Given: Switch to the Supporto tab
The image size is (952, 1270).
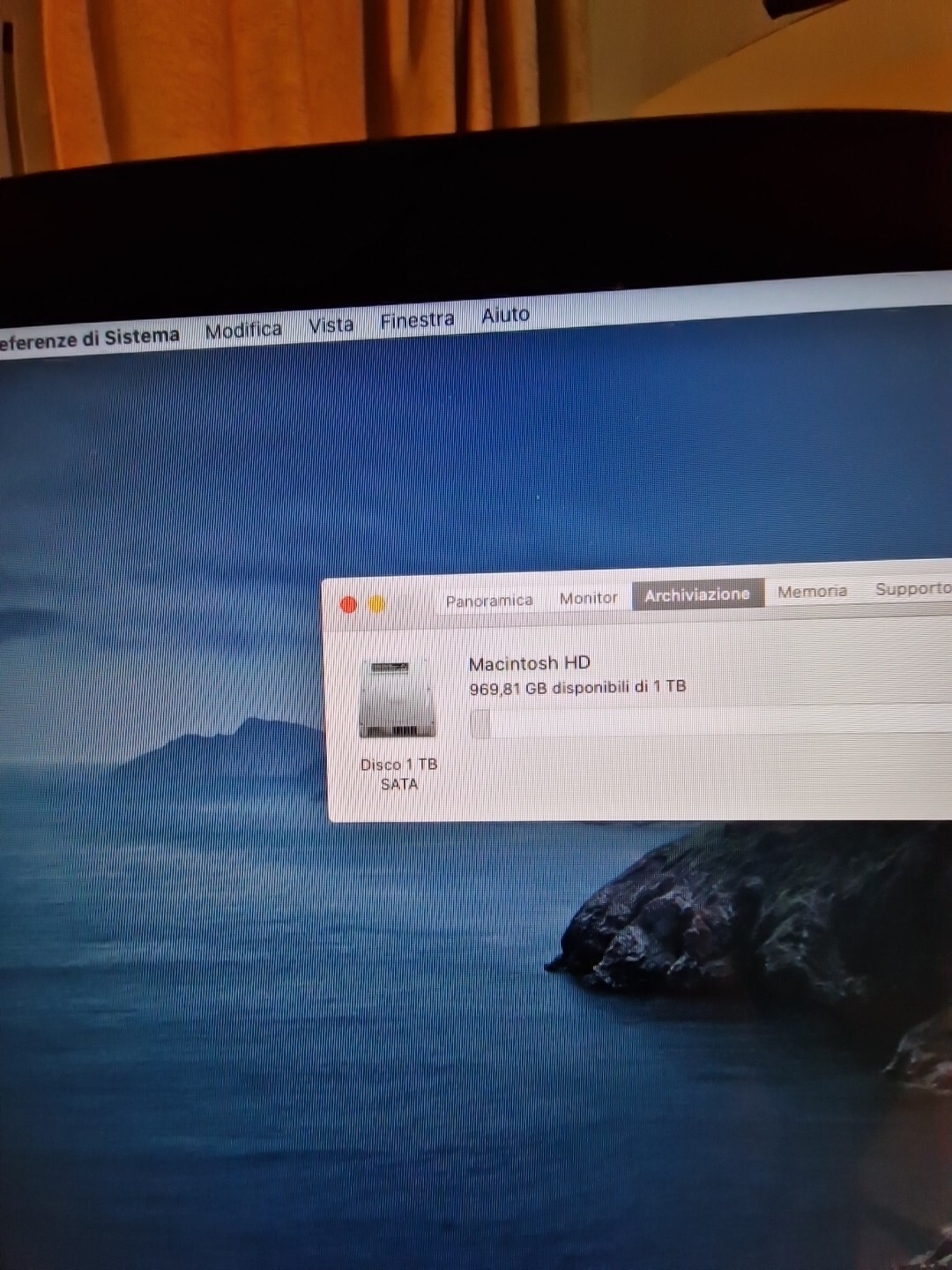Looking at the screenshot, I should pos(913,589).
